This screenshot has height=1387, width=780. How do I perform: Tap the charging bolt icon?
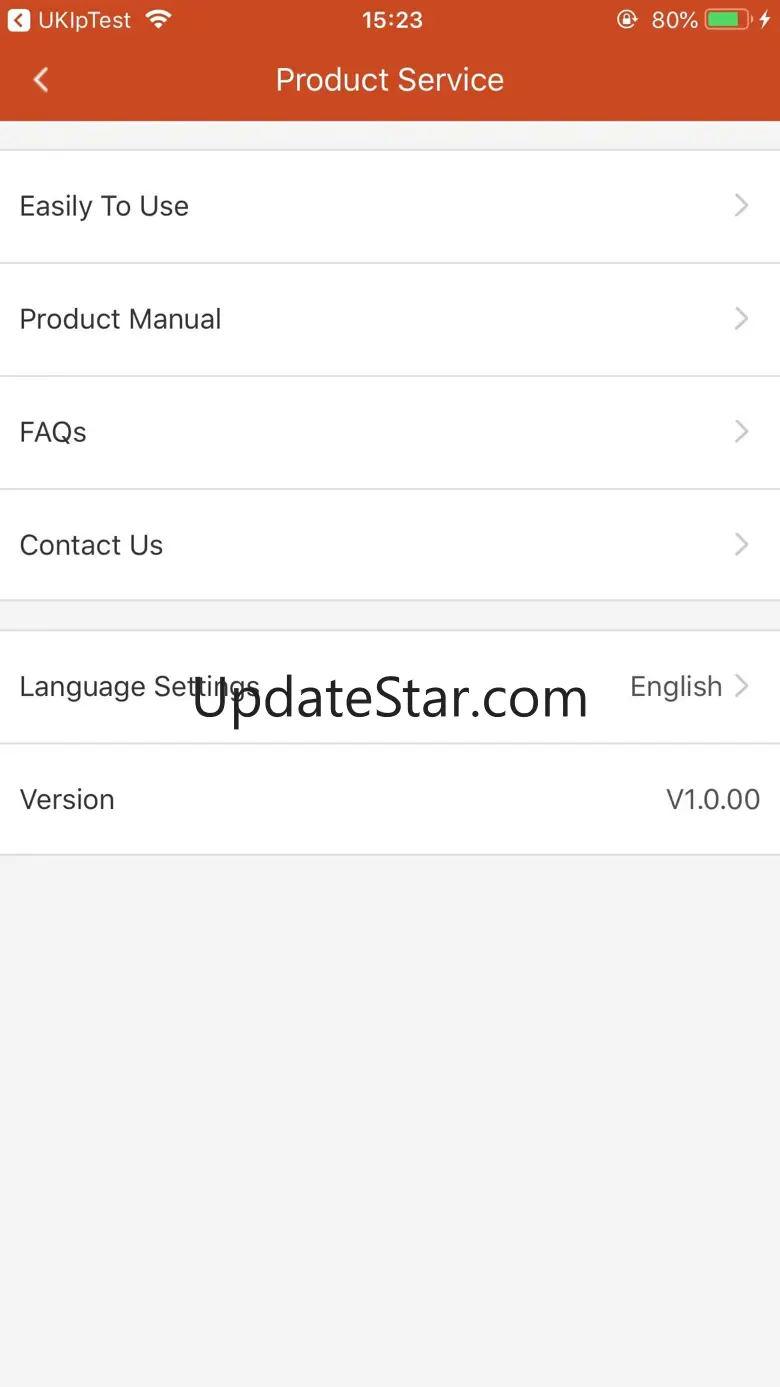click(765, 20)
